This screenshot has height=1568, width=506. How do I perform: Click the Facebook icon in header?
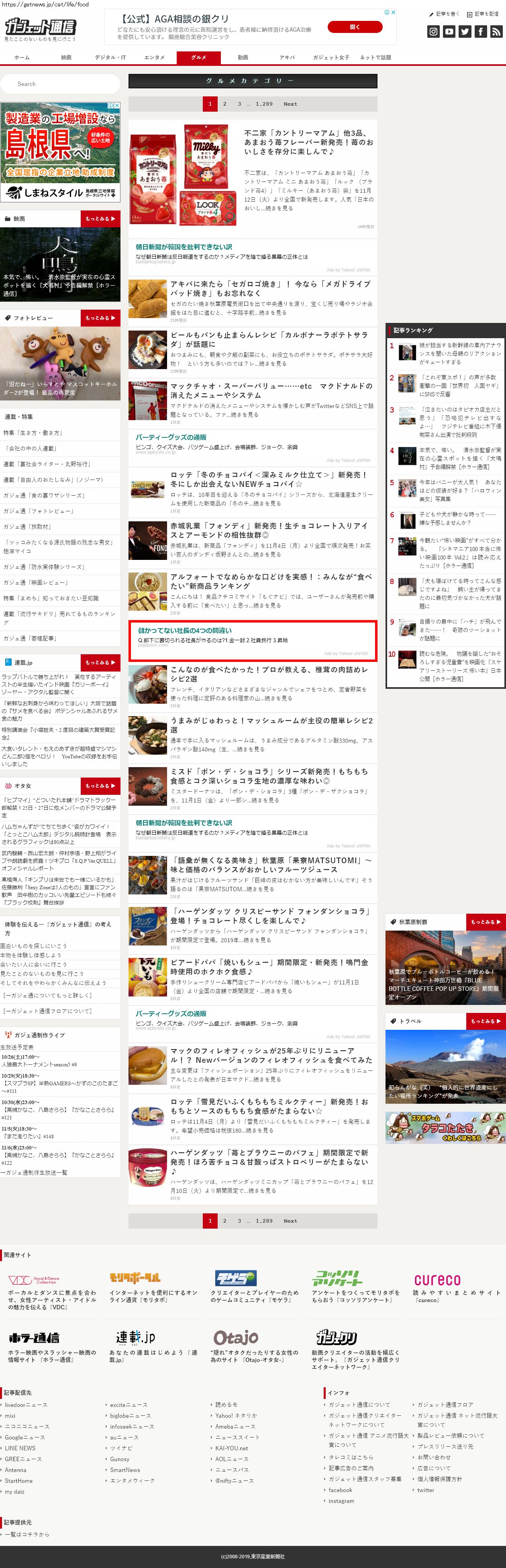point(480,32)
